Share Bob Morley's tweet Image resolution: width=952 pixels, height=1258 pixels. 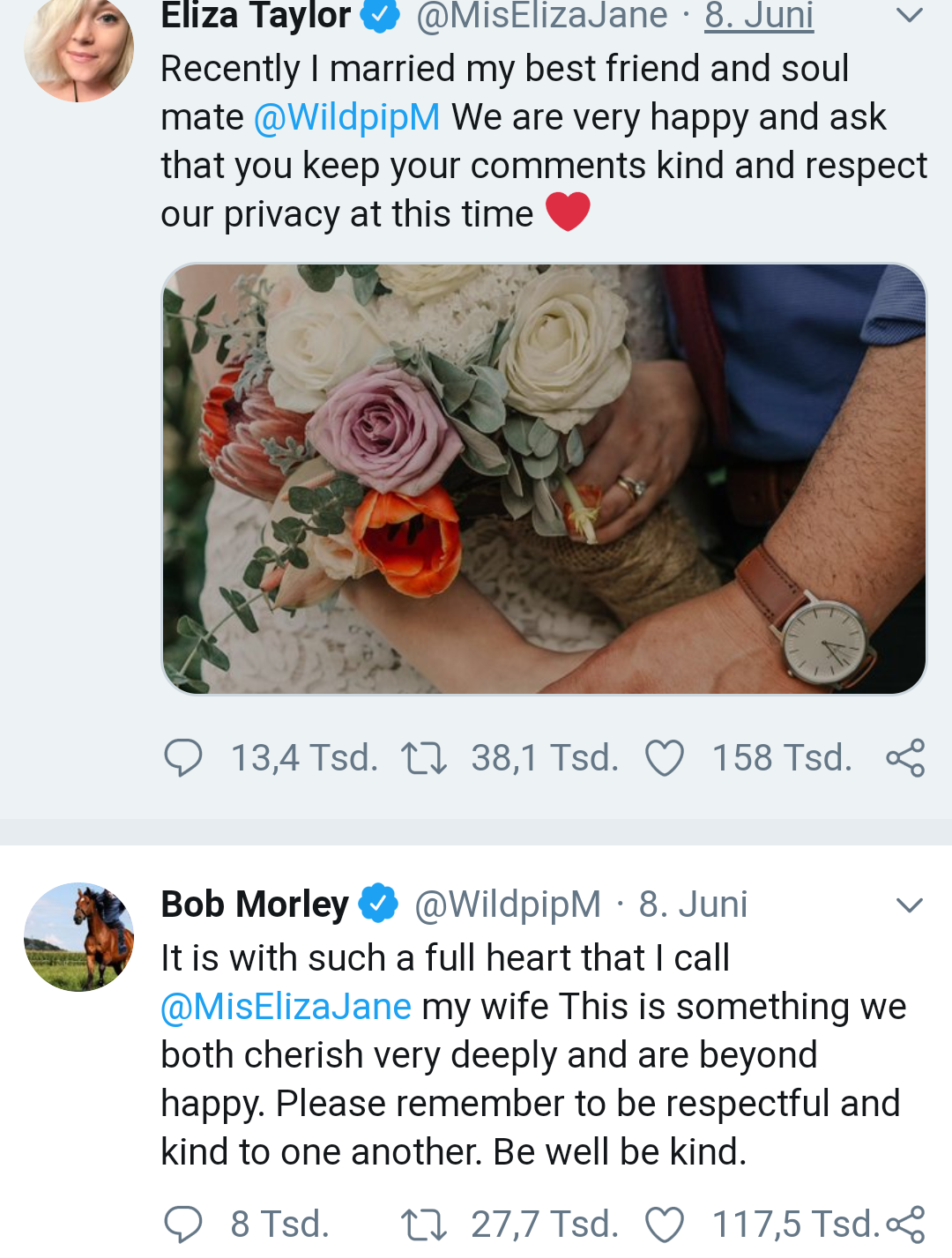[905, 1225]
